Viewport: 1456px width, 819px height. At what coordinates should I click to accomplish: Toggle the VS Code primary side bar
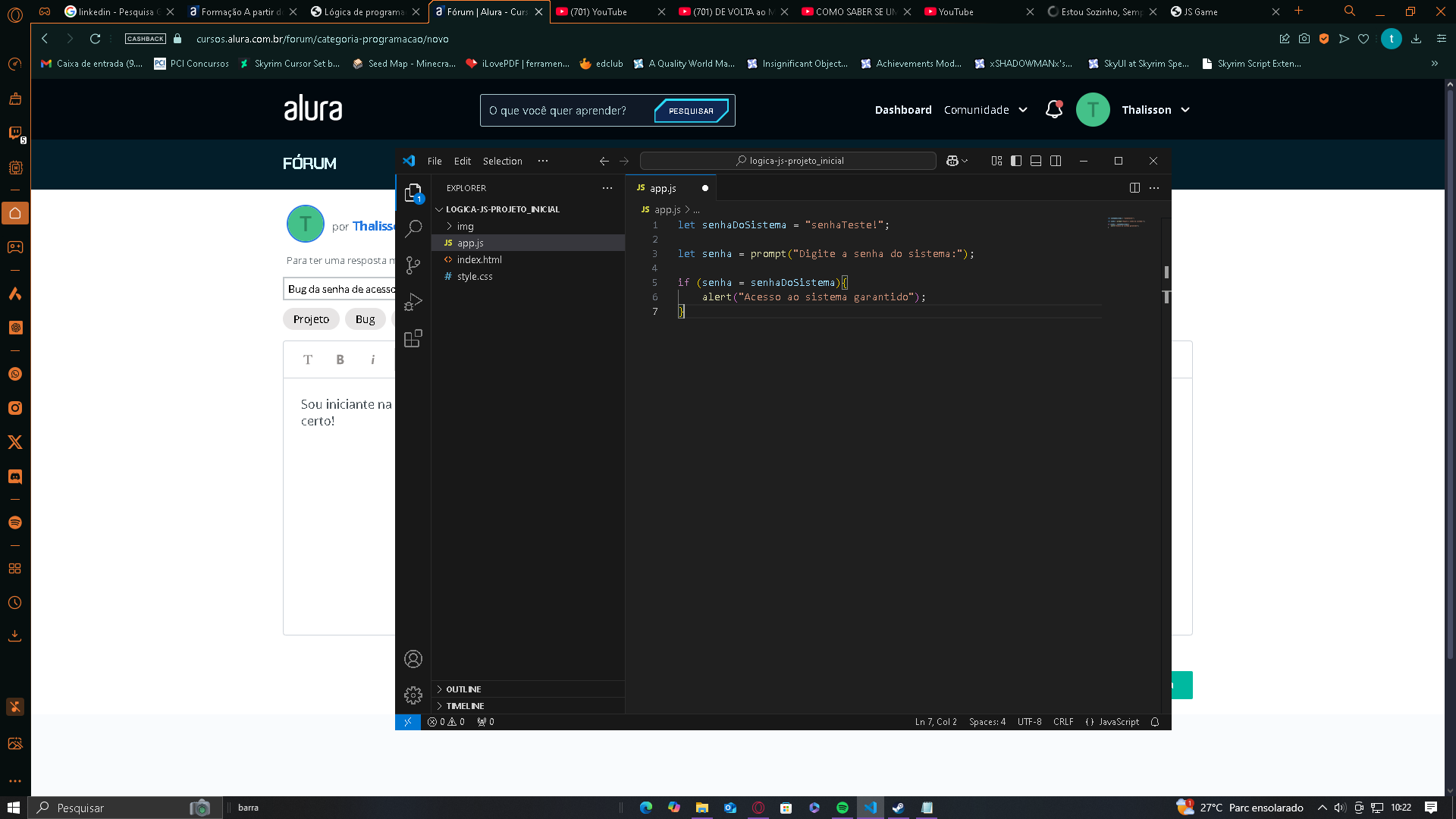pyautogui.click(x=1016, y=161)
